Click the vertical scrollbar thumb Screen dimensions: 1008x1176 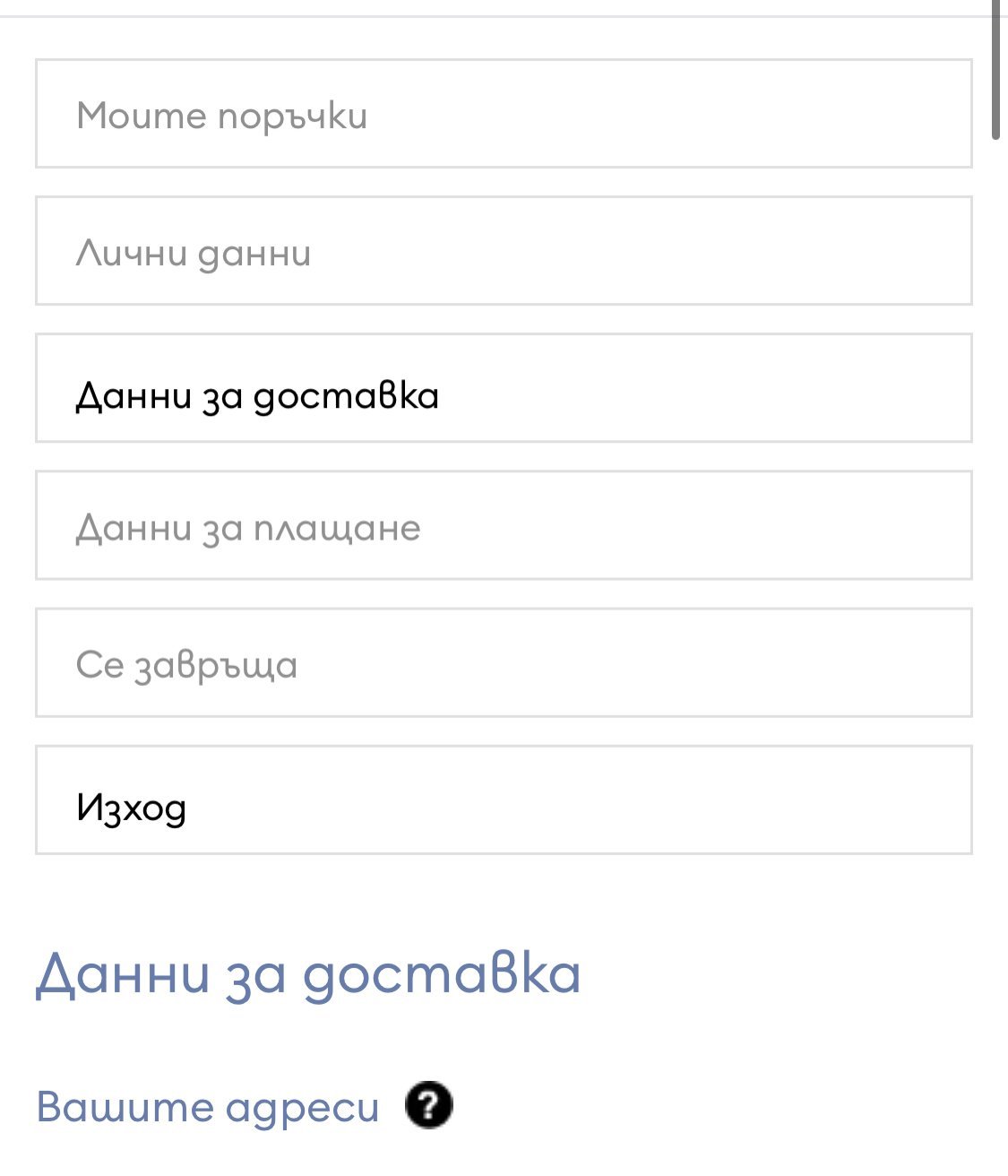tap(995, 70)
